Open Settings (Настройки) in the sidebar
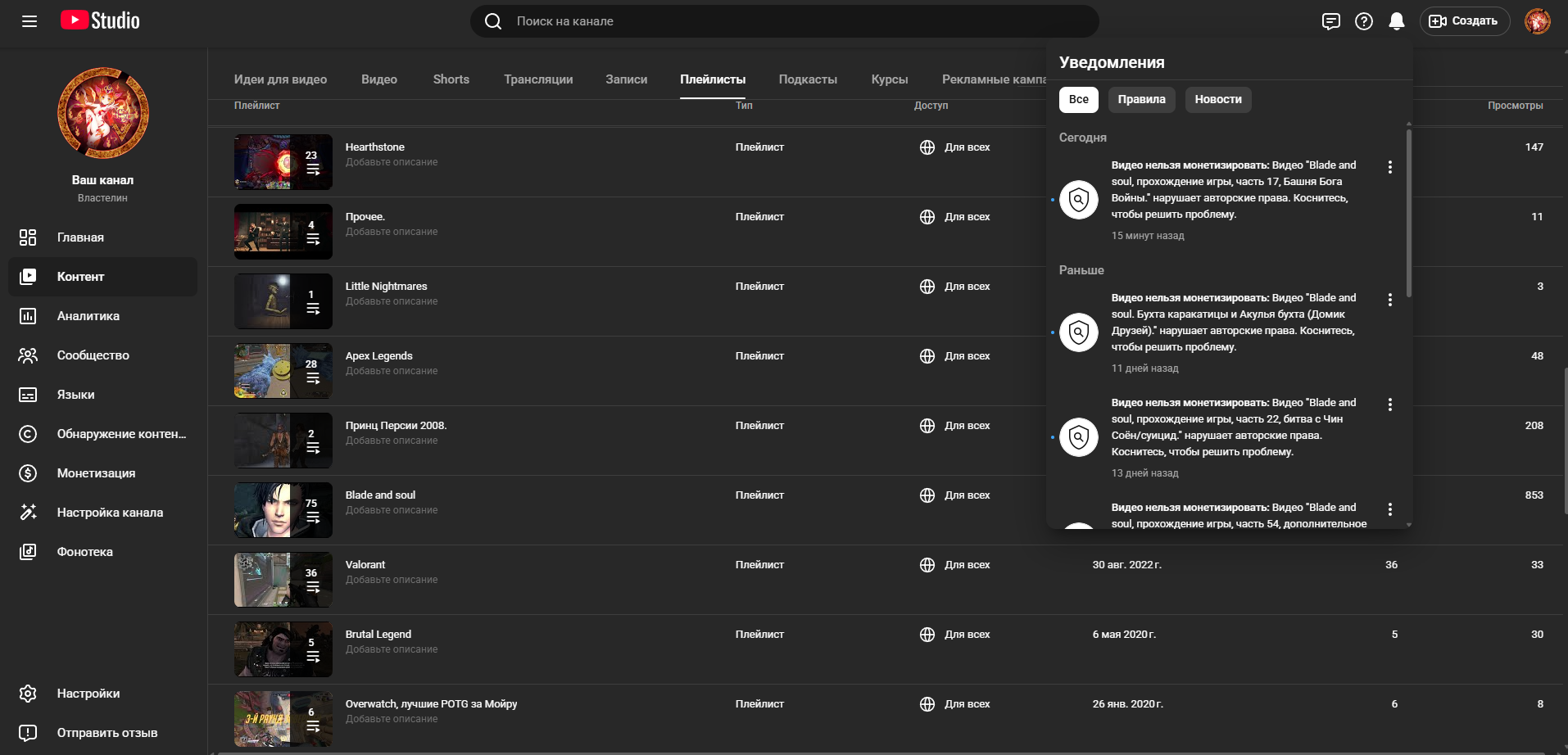This screenshot has height=755, width=1568. (x=88, y=694)
